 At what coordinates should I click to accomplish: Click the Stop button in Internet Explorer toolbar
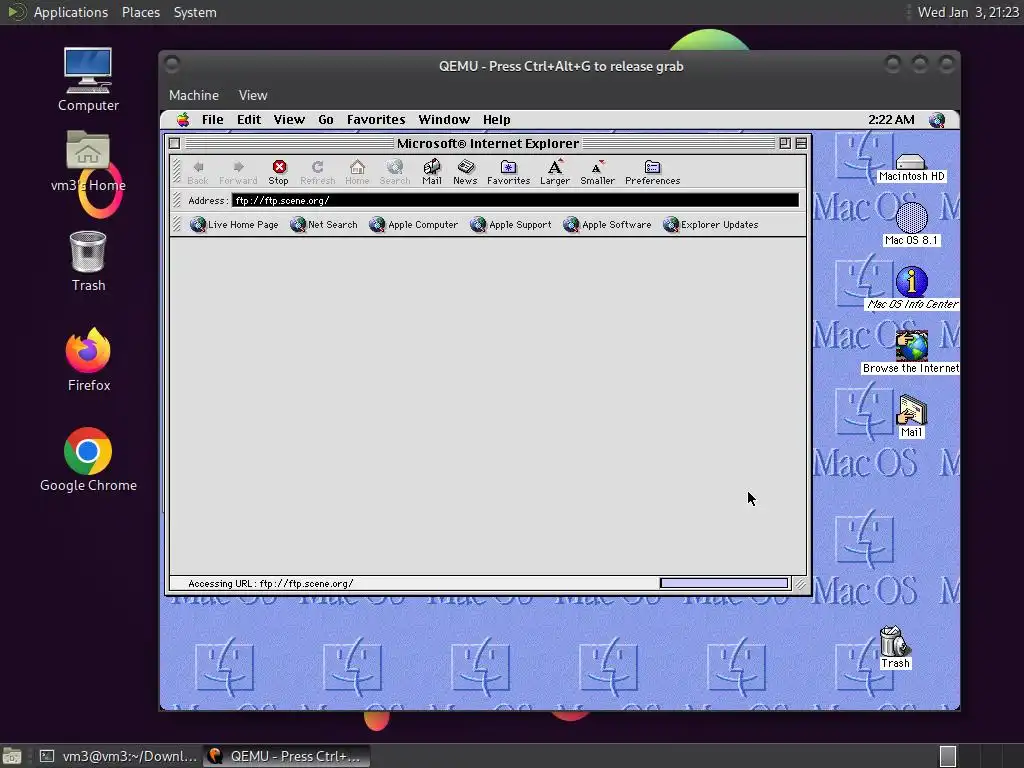(278, 172)
